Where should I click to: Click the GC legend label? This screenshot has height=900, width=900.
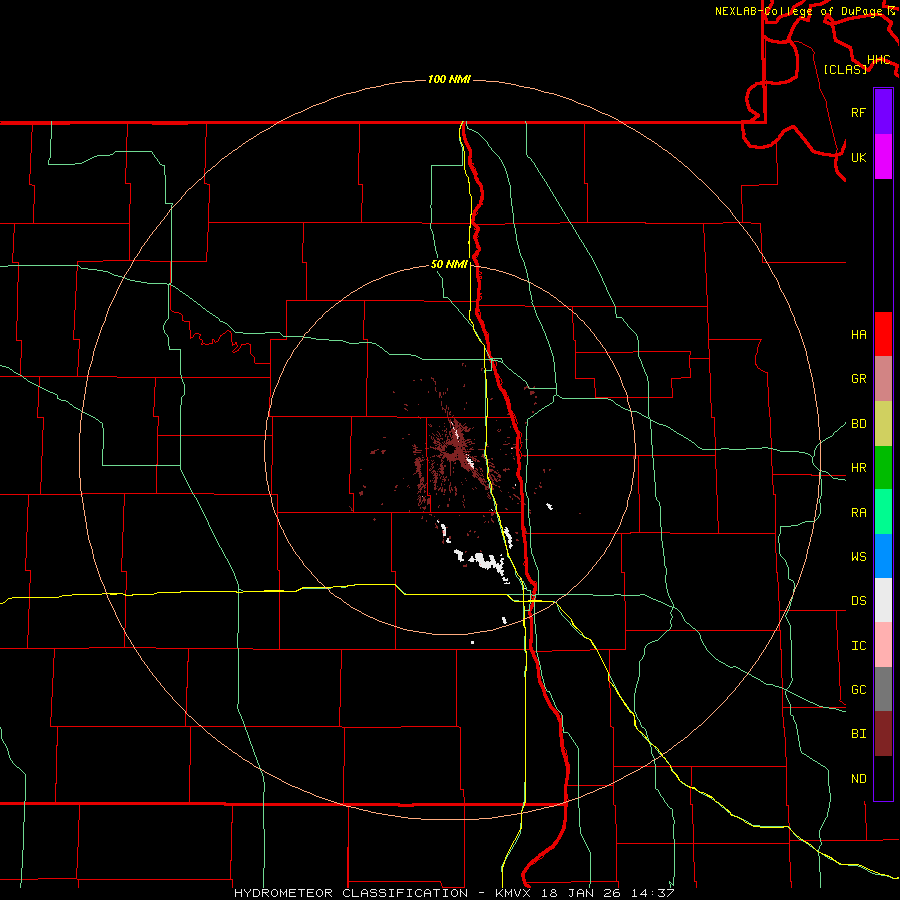pos(858,689)
